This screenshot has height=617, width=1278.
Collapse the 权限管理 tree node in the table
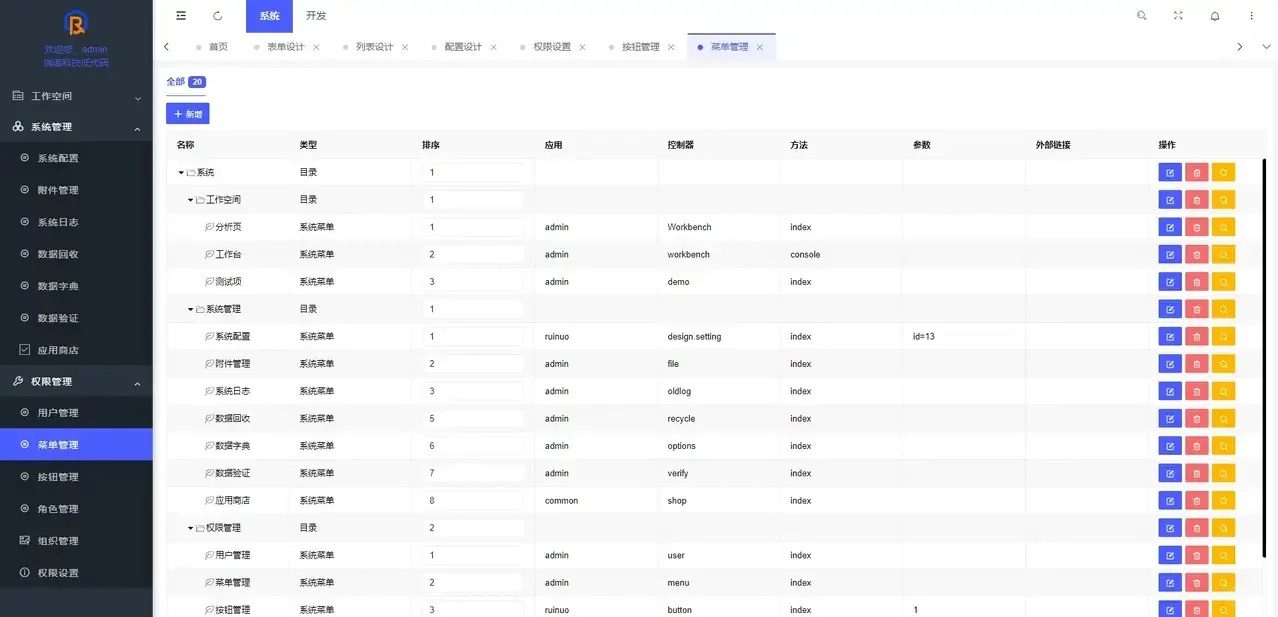point(188,527)
